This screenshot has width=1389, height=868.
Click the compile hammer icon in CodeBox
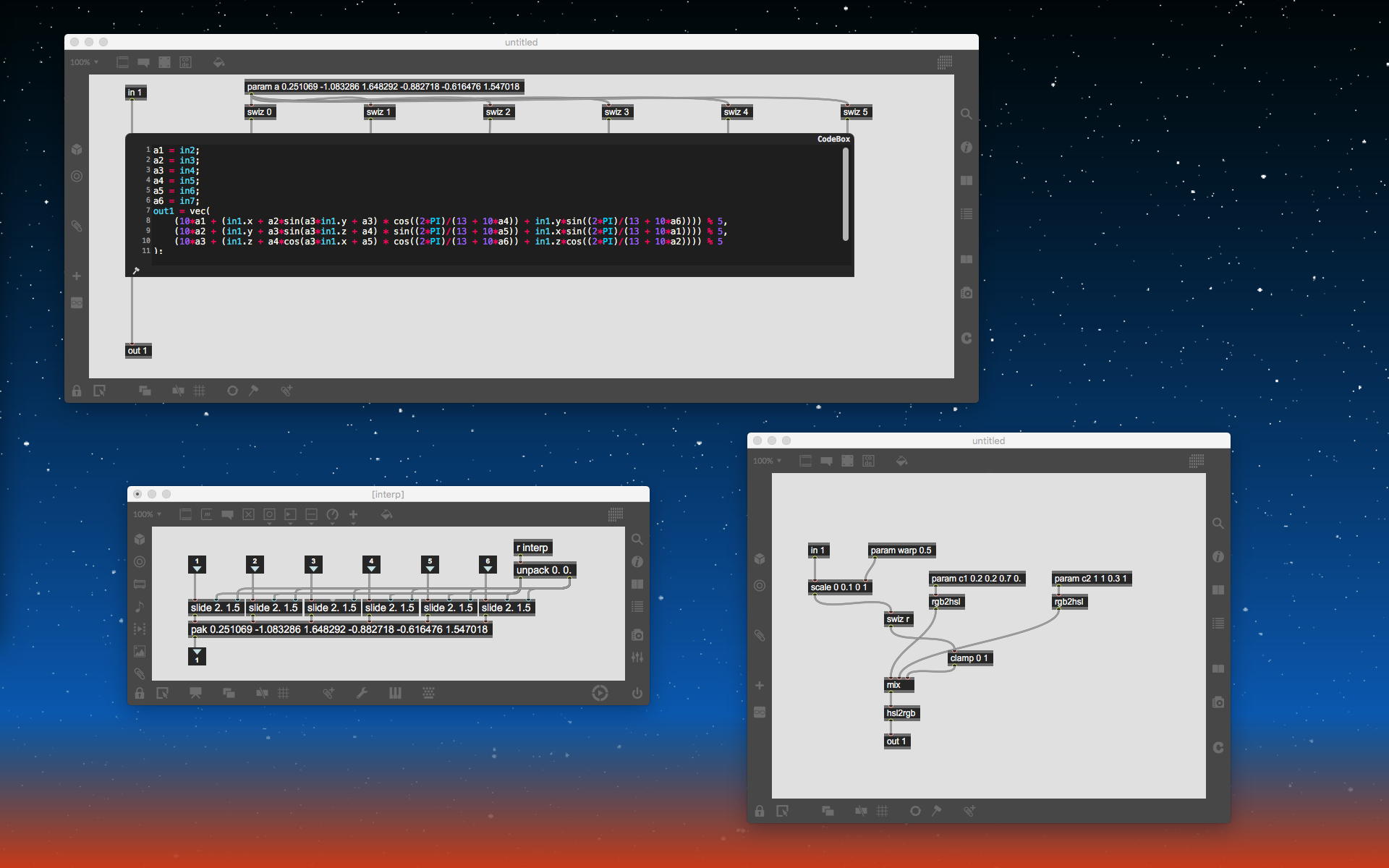point(135,271)
